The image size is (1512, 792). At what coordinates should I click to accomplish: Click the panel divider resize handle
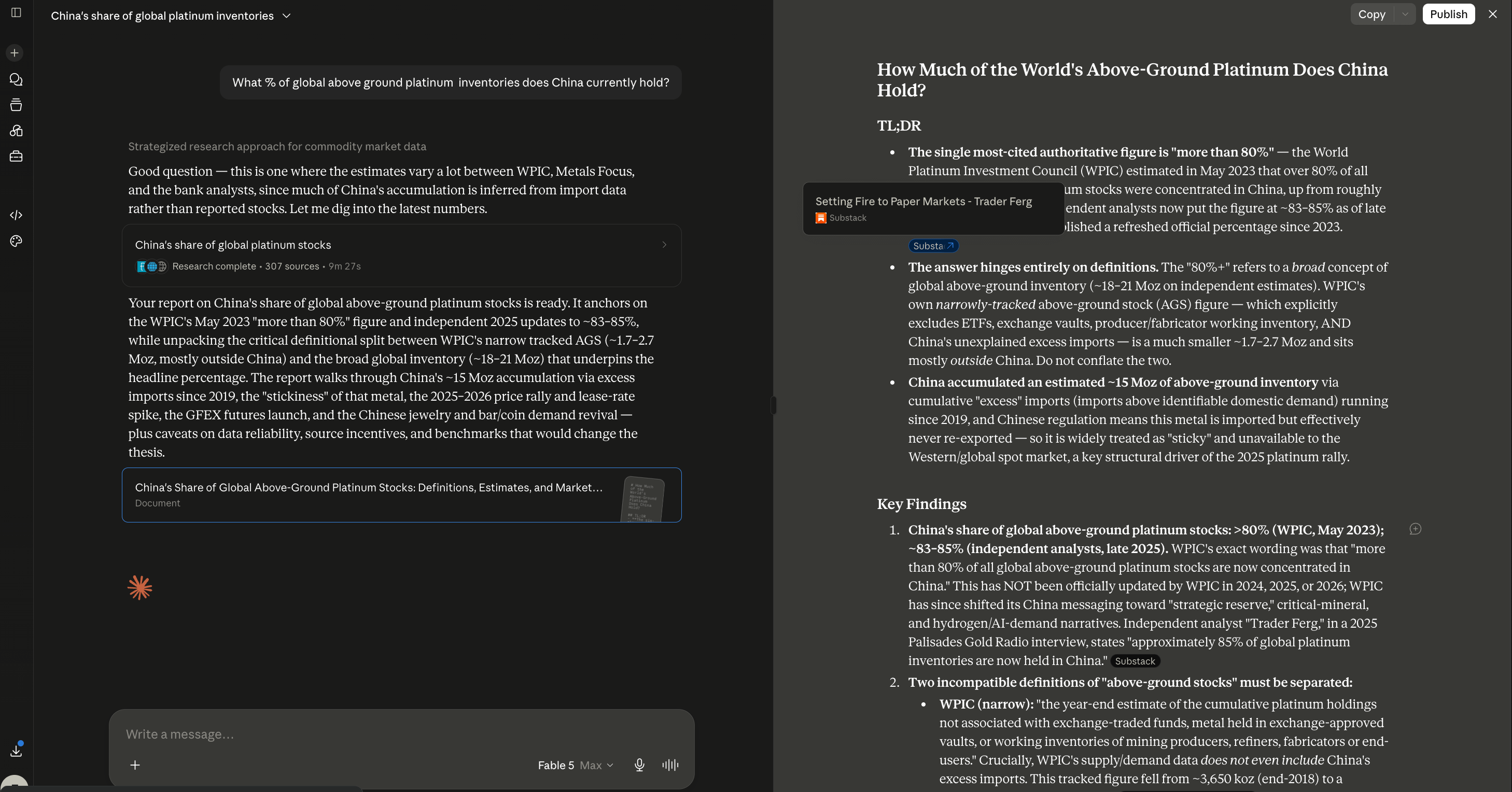[x=773, y=405]
